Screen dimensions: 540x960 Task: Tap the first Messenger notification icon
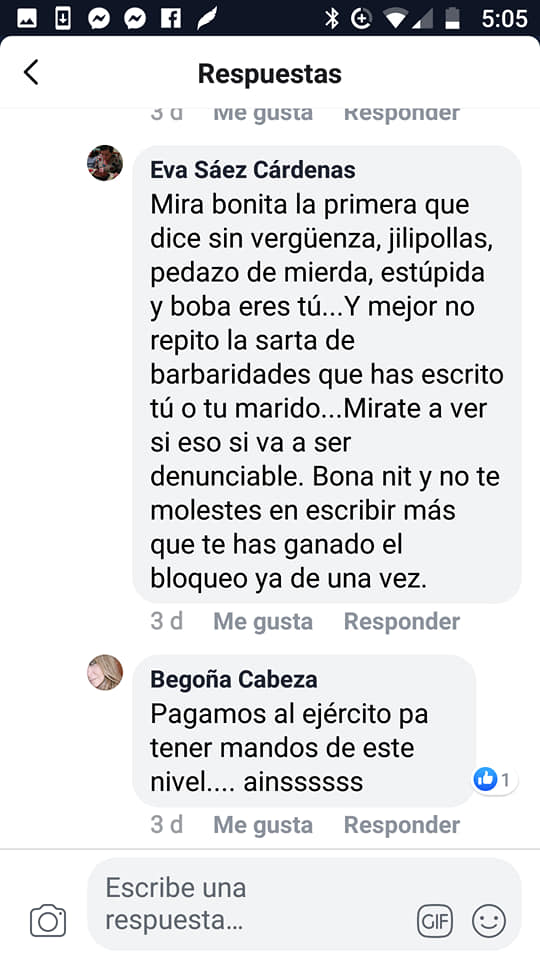tap(99, 19)
